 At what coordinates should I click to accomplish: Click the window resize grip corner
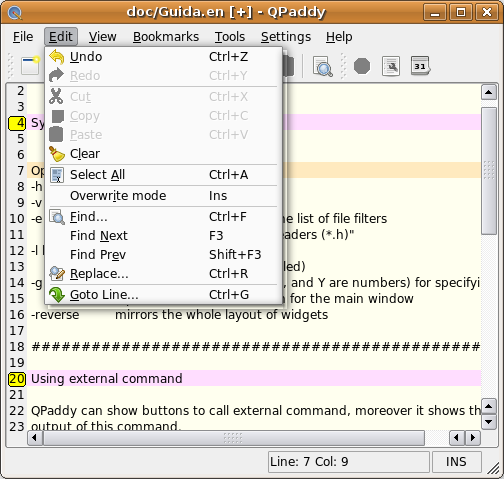click(x=493, y=468)
